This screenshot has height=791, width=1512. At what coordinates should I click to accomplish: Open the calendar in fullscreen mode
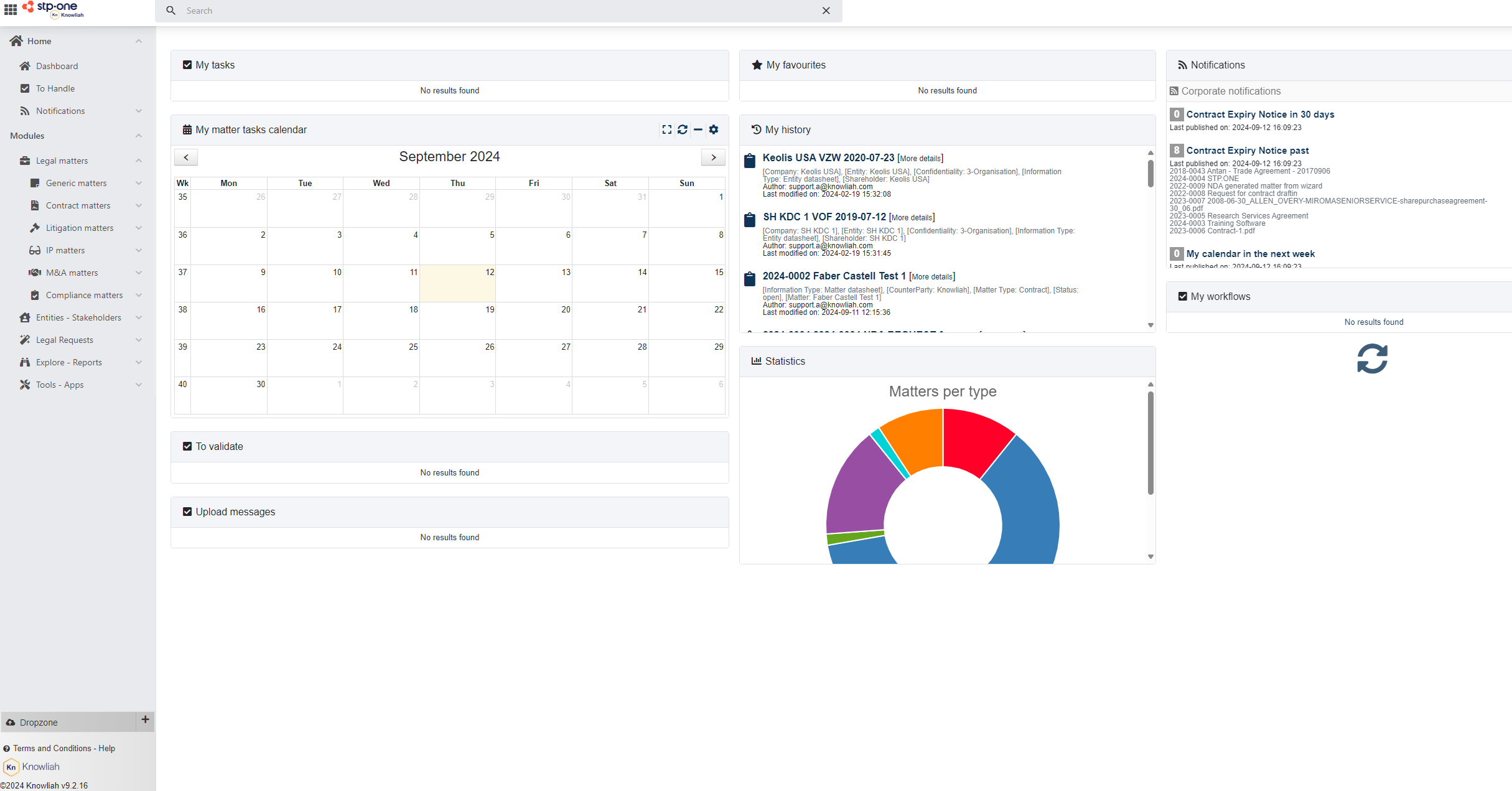tap(666, 129)
